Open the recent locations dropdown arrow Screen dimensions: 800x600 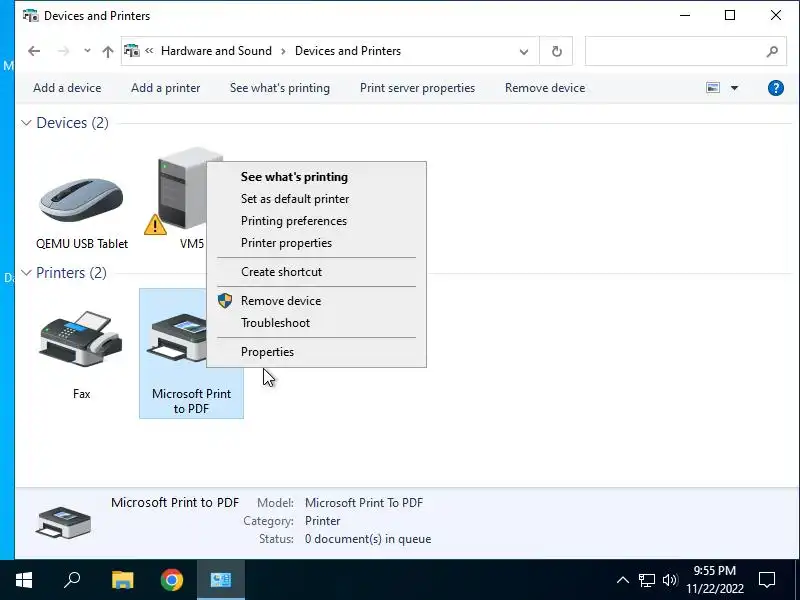tap(87, 51)
